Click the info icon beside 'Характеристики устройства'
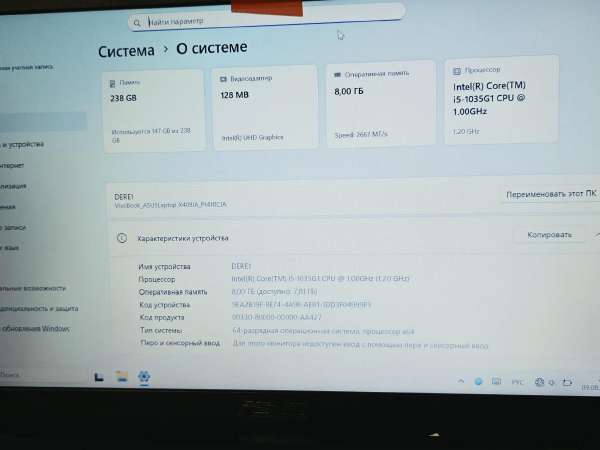The image size is (600, 450). [122, 238]
